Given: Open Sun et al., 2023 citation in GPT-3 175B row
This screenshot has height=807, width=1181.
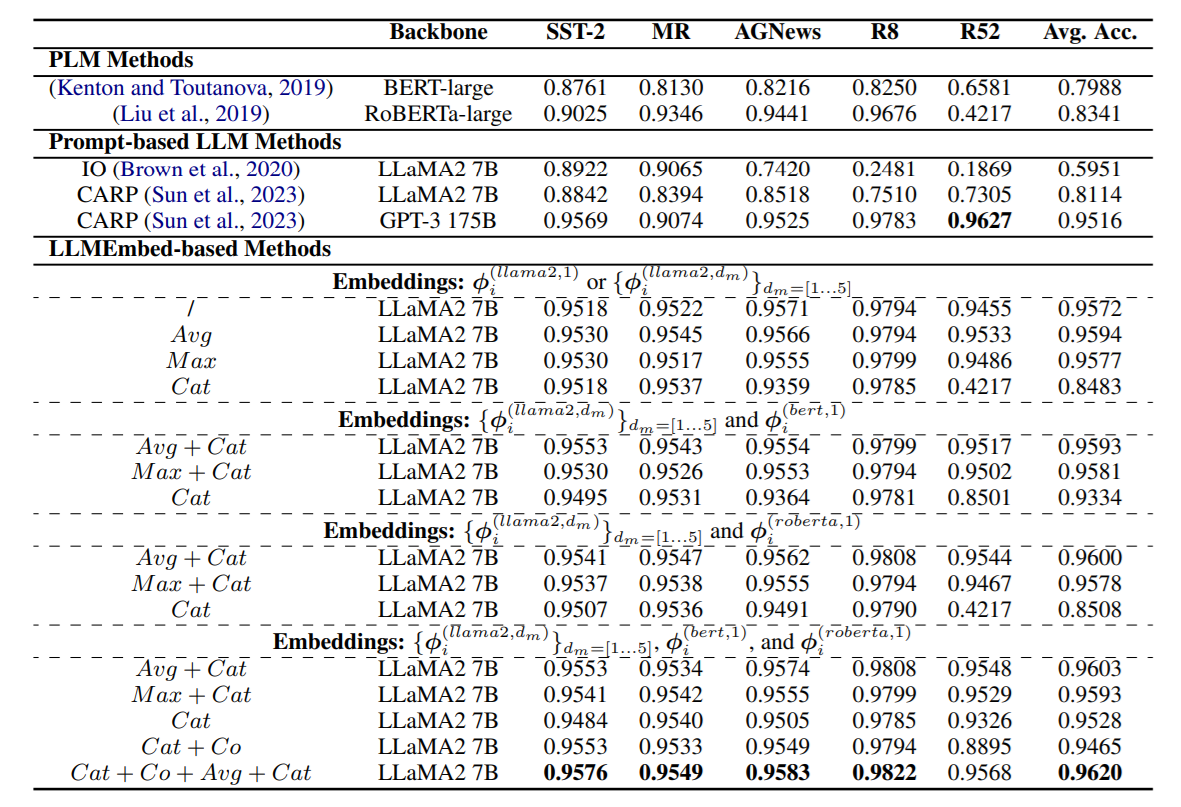Looking at the screenshot, I should (x=223, y=221).
